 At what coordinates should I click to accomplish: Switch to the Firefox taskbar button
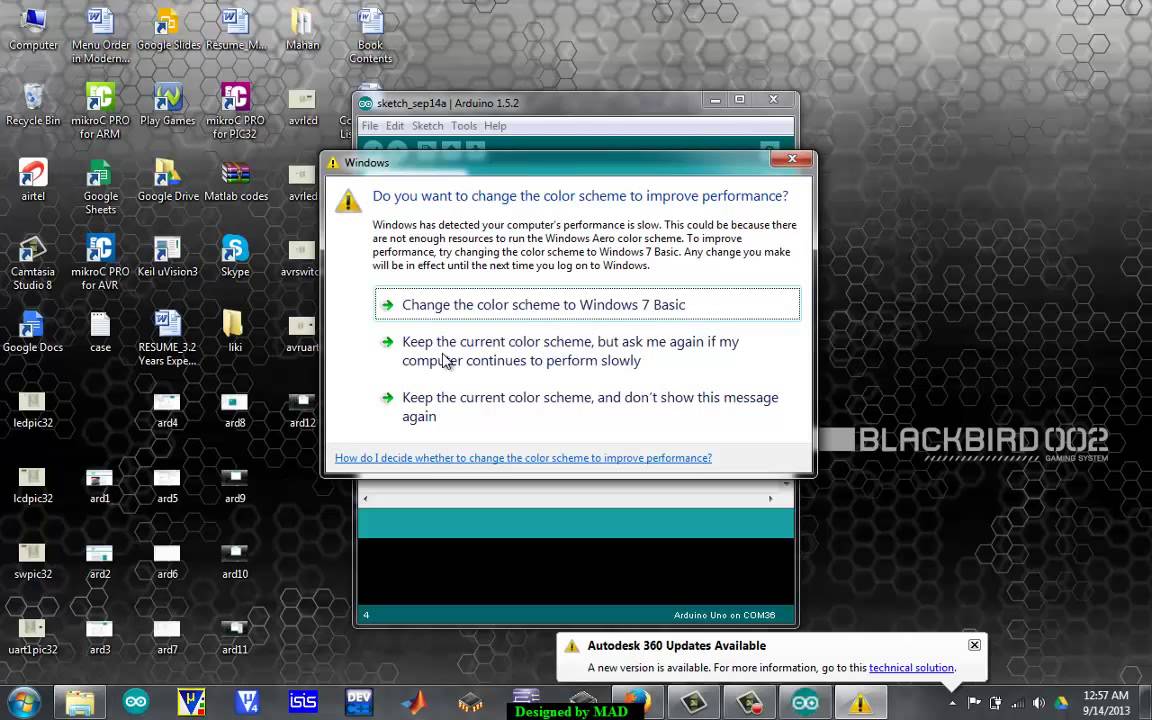[x=636, y=702]
